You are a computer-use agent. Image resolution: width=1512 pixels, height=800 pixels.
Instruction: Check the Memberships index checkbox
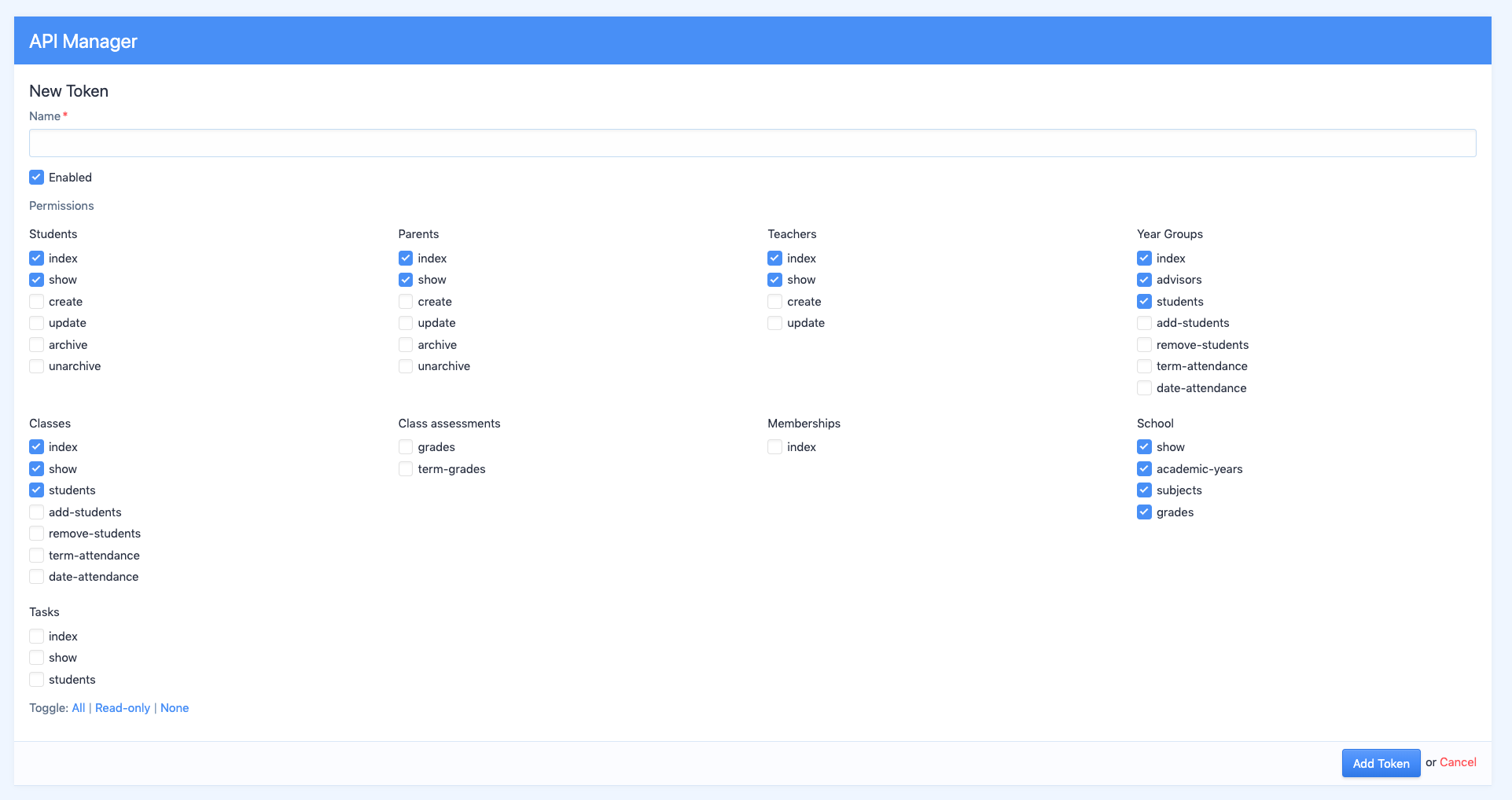pos(774,447)
